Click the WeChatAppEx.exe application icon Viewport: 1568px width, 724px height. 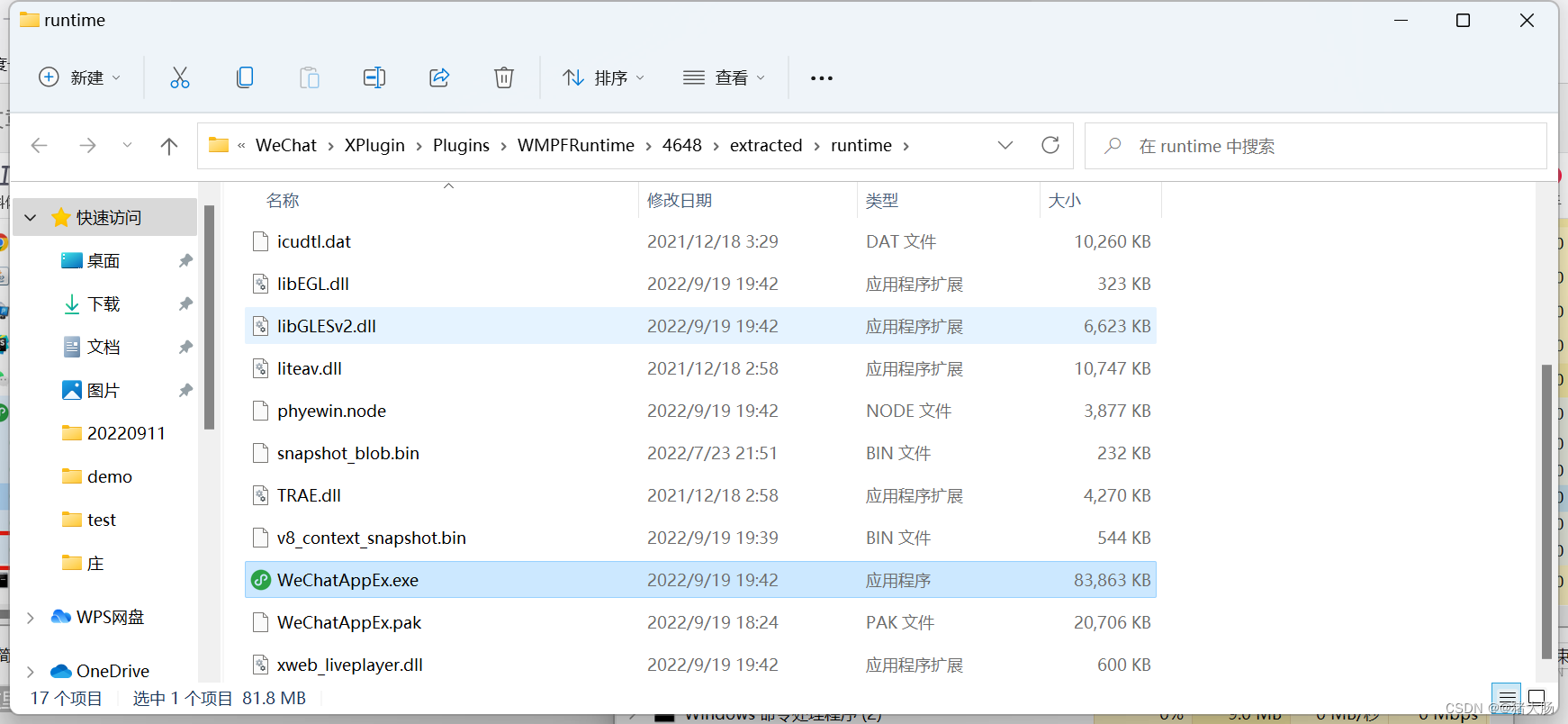click(261, 580)
